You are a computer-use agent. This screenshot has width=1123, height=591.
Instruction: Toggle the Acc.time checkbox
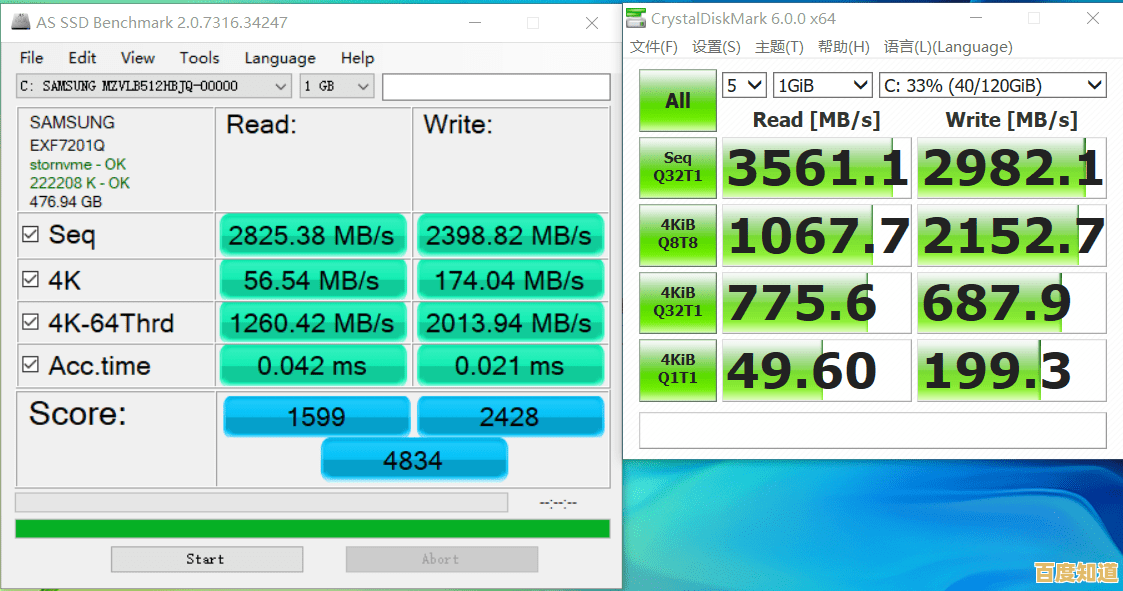[x=31, y=366]
